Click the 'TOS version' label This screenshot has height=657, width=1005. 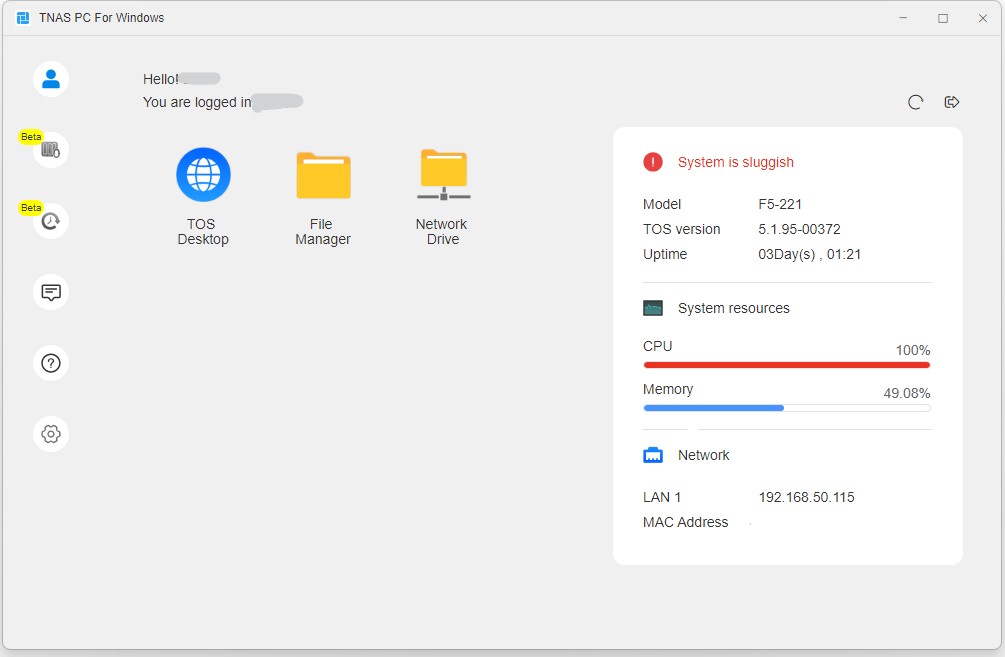coord(681,229)
